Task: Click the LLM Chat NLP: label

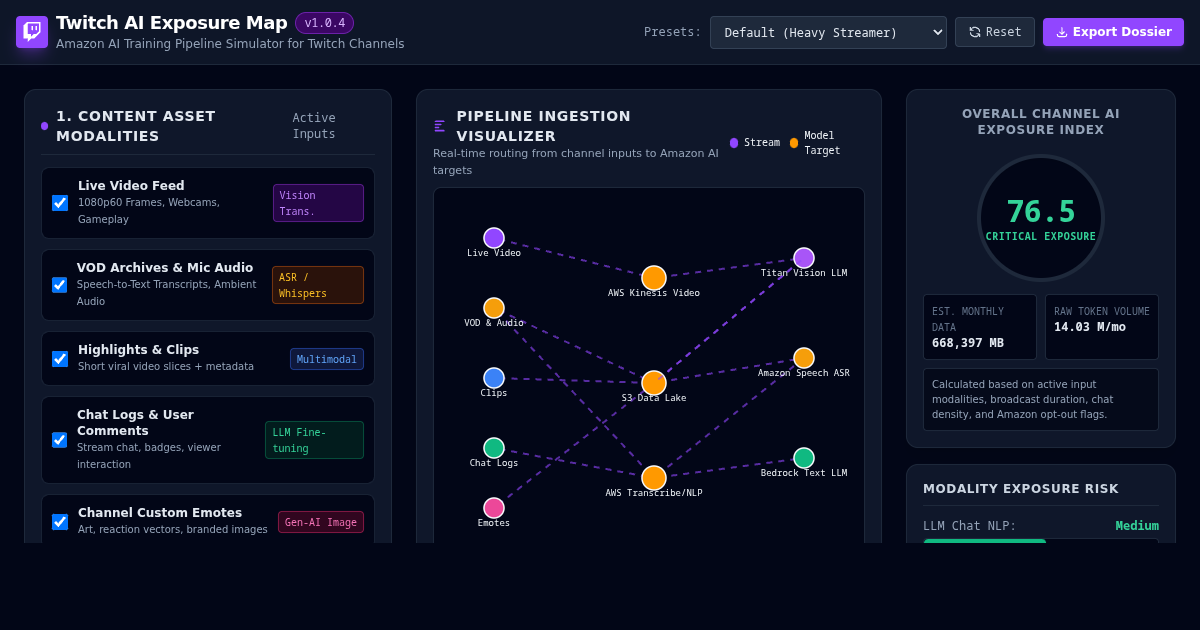Action: click(970, 526)
